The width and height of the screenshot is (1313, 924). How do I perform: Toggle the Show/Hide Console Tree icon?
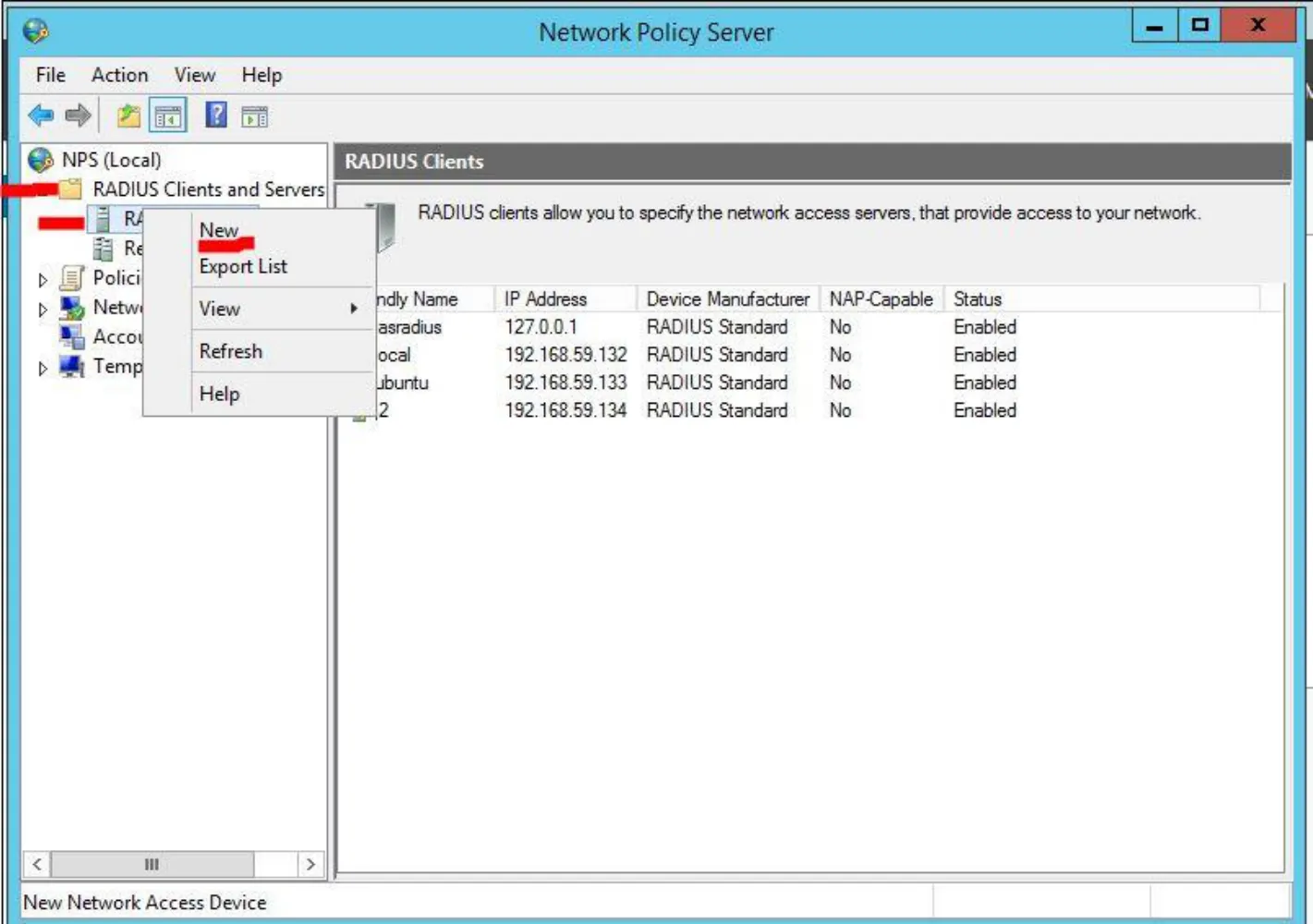pos(168,115)
